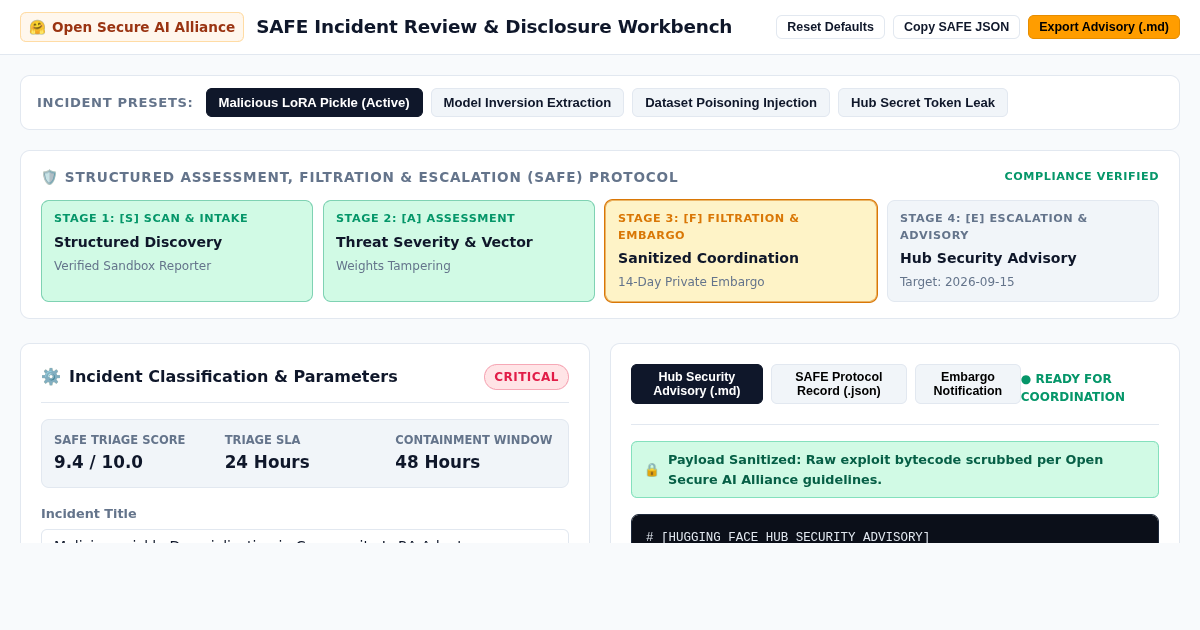Image resolution: width=1200 pixels, height=630 pixels.
Task: Click the advisory code preview header line
Action: click(x=788, y=537)
